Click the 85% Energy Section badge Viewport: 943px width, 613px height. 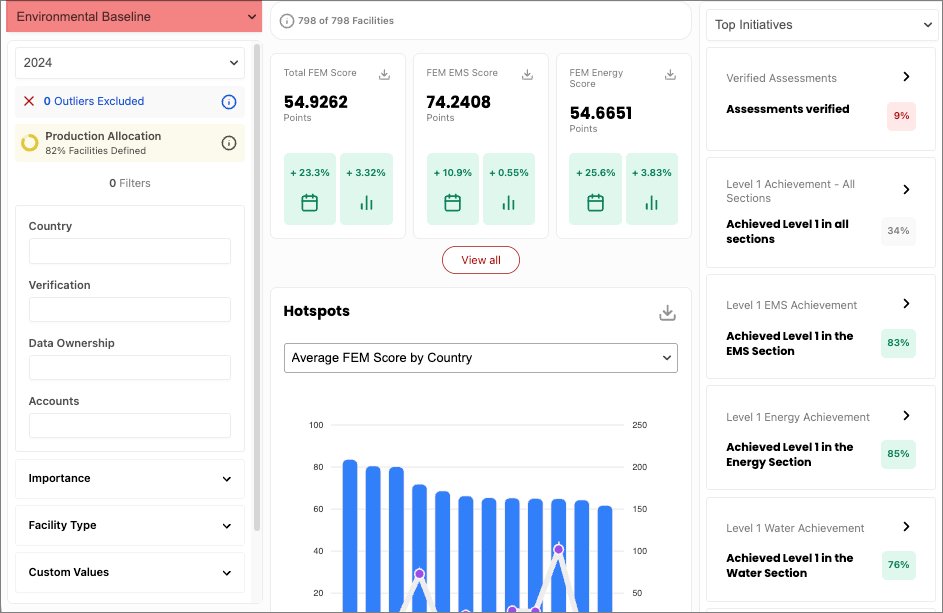898,454
